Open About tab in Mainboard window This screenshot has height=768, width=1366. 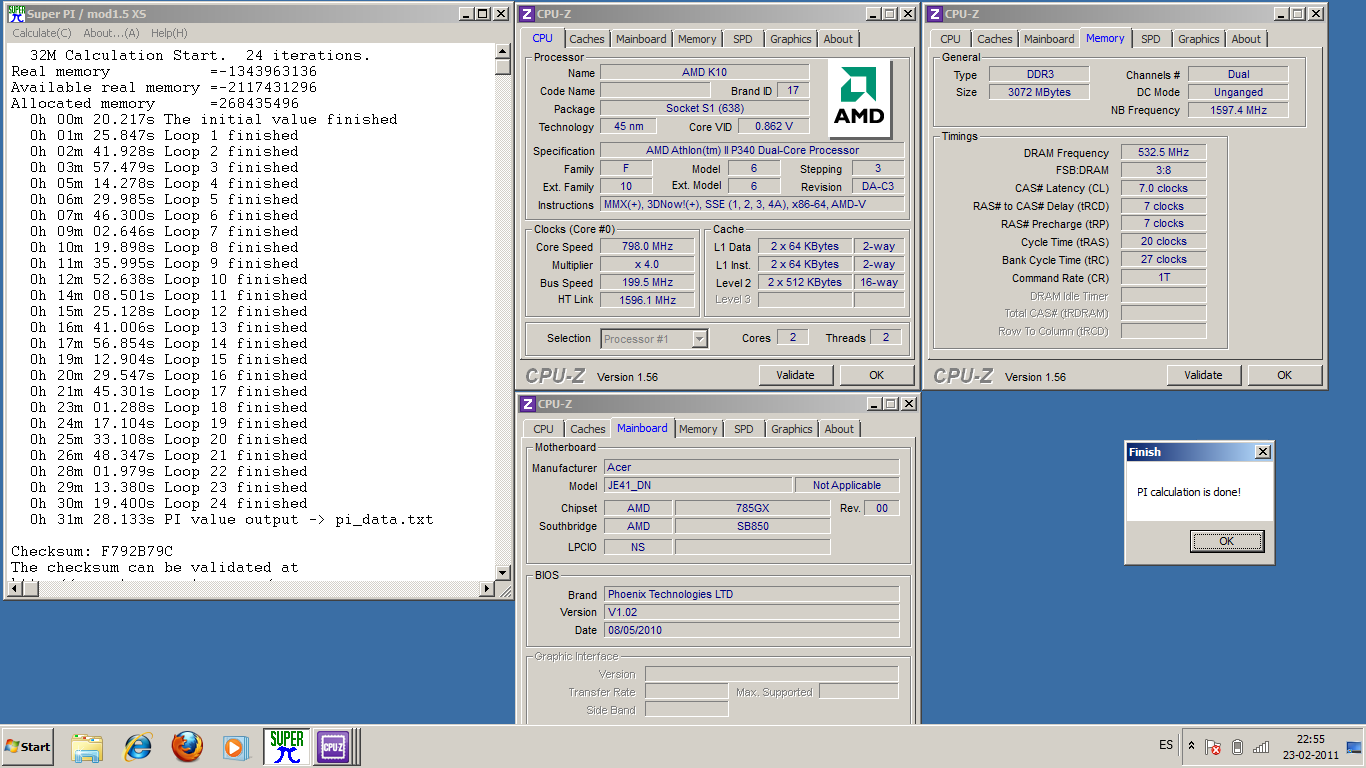839,429
